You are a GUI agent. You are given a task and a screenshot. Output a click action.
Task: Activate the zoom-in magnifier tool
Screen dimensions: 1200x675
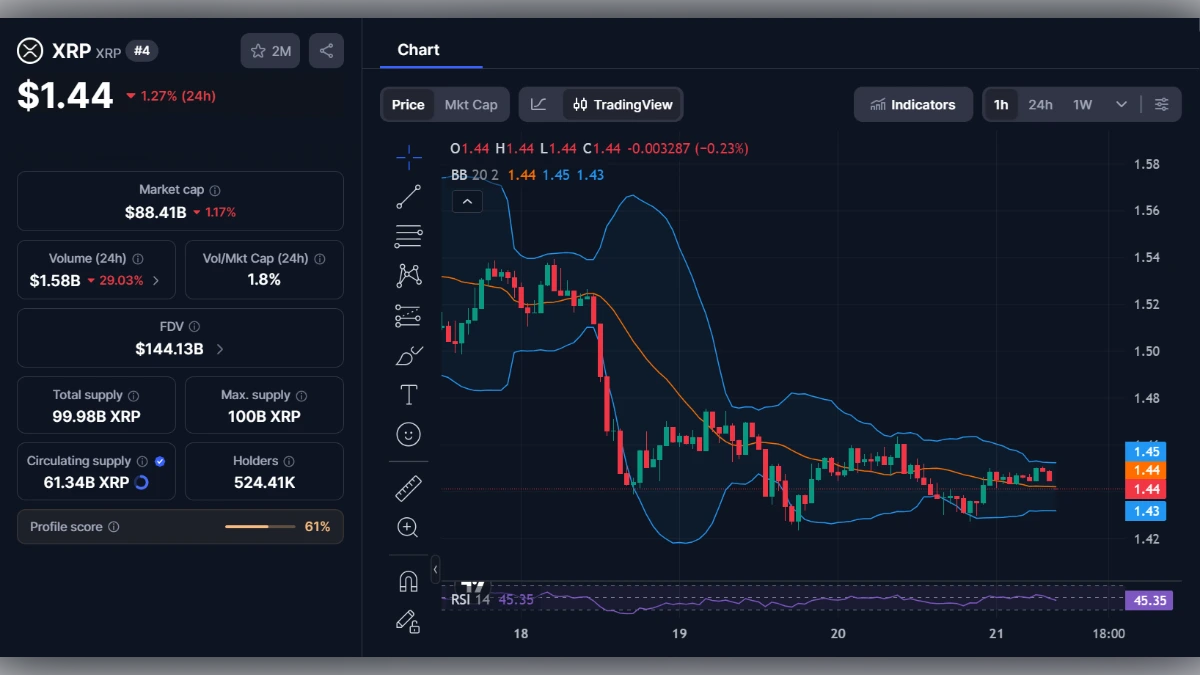click(408, 527)
